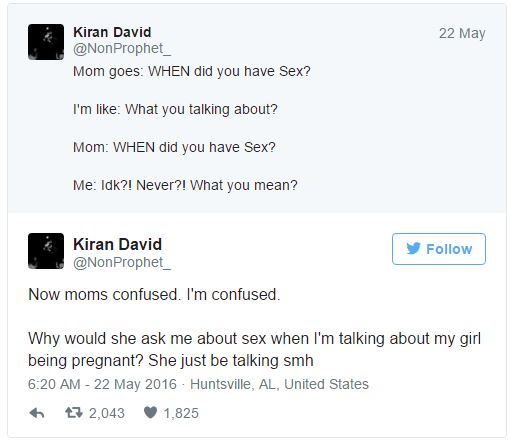Retweet using the retweet arrows icon
The height and width of the screenshot is (444, 512).
coord(74,413)
